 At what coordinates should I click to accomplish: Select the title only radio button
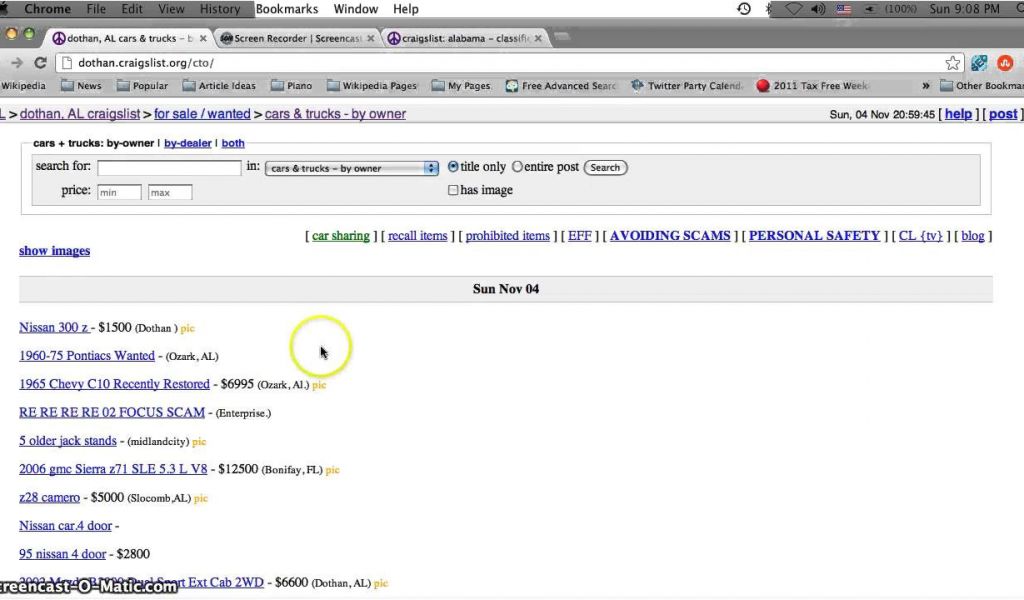[453, 166]
